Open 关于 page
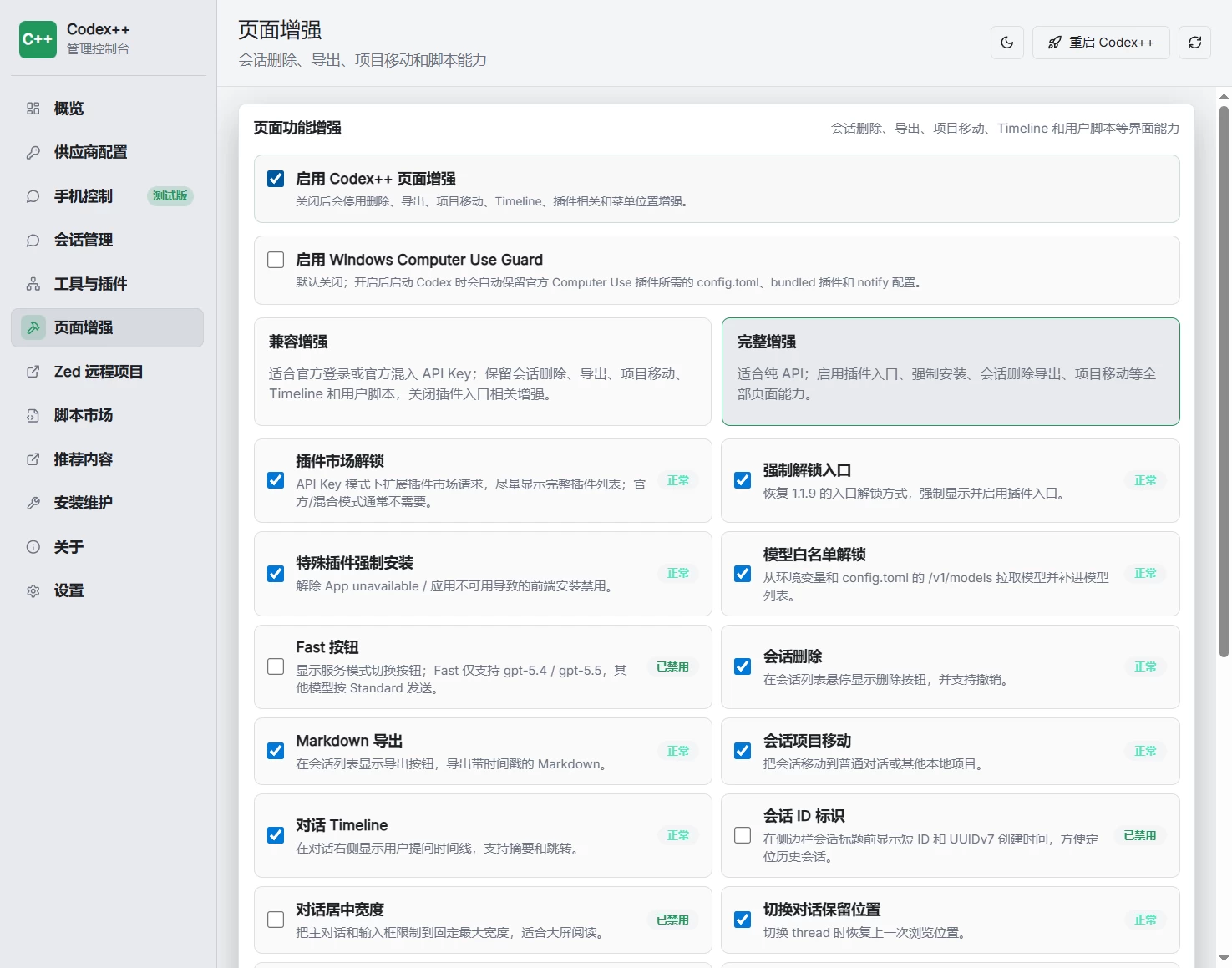 (108, 547)
